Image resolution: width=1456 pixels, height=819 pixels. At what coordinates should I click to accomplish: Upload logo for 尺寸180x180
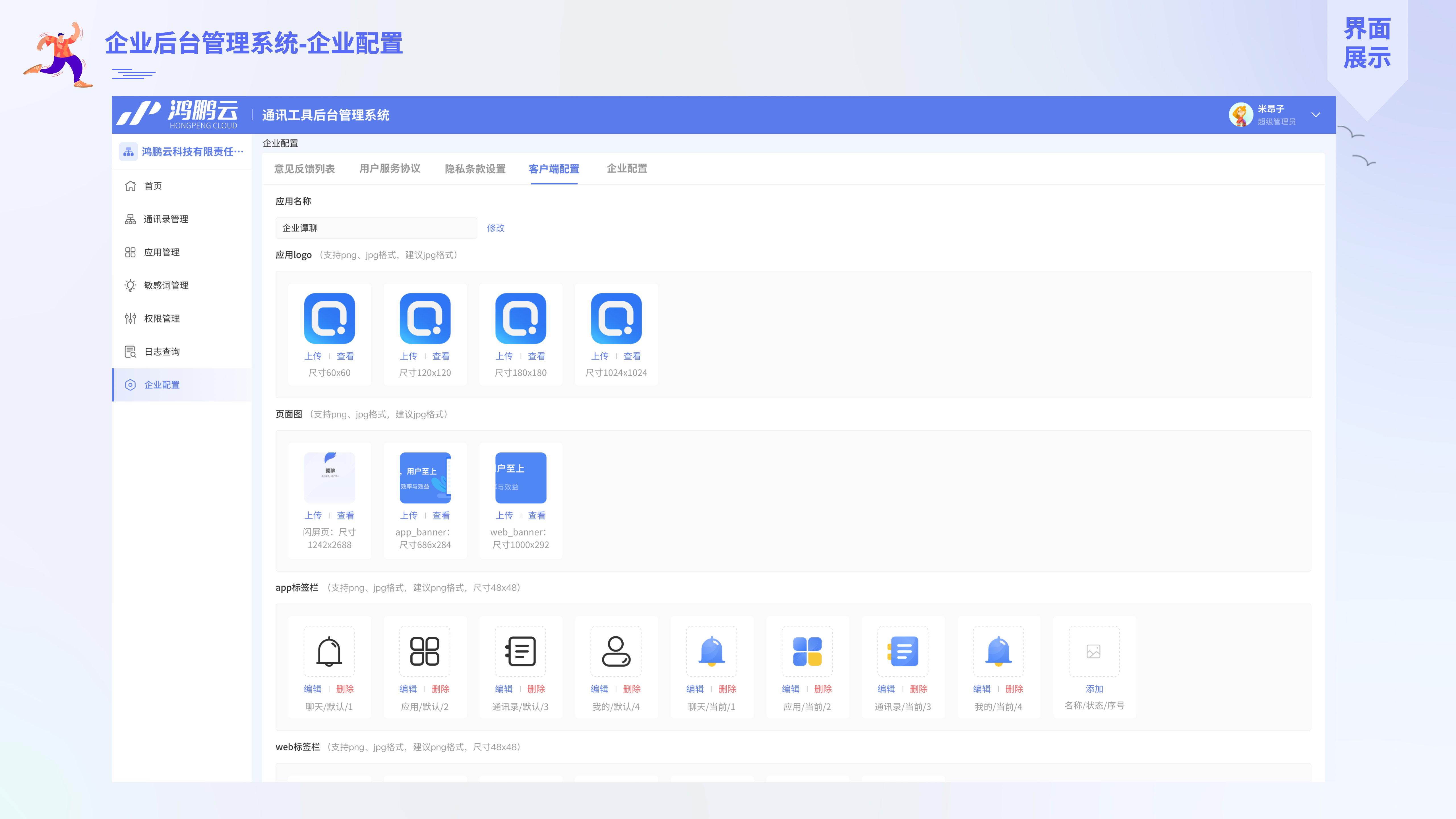pyautogui.click(x=505, y=356)
